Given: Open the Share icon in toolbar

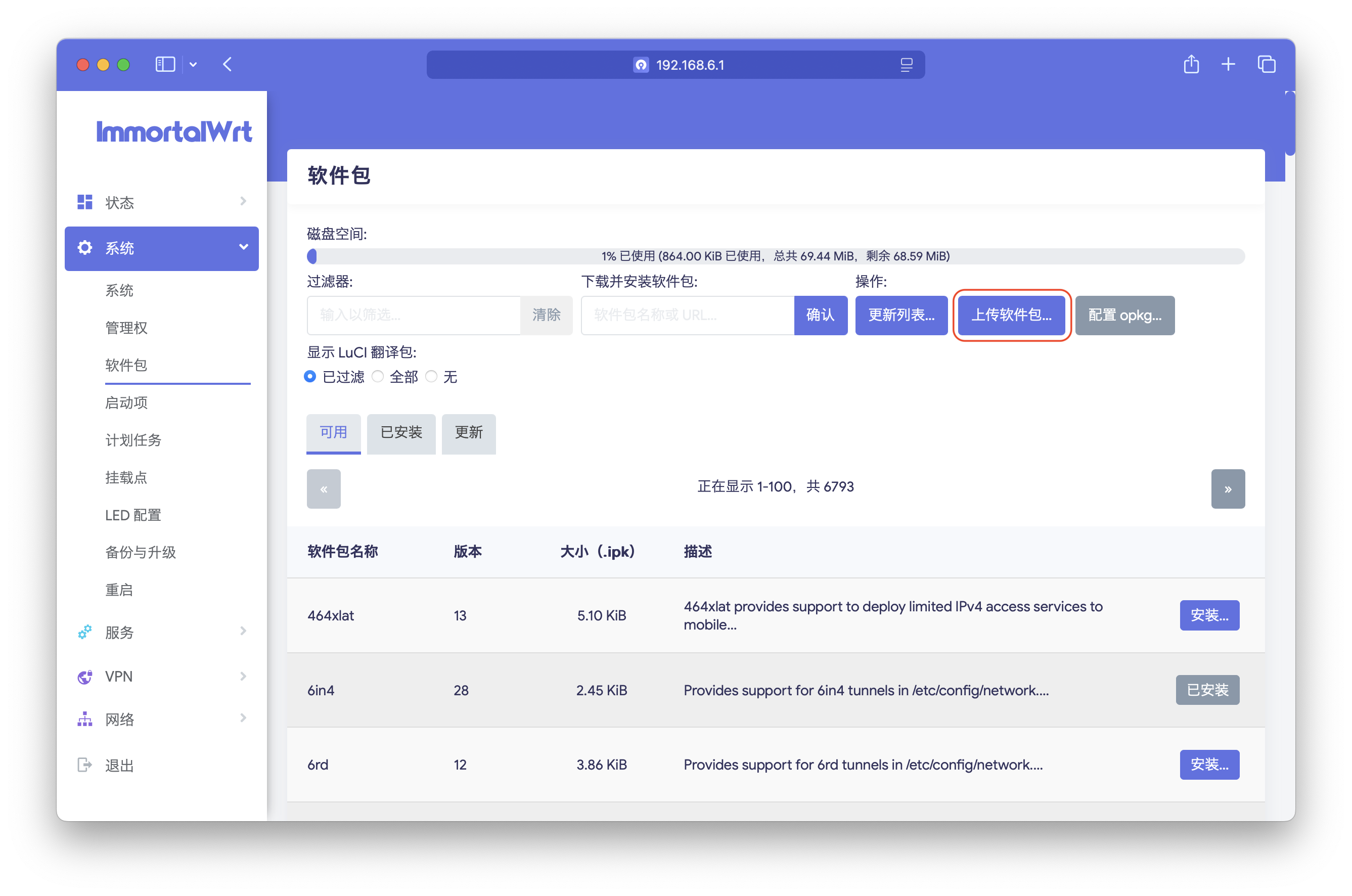Looking at the screenshot, I should [1191, 65].
